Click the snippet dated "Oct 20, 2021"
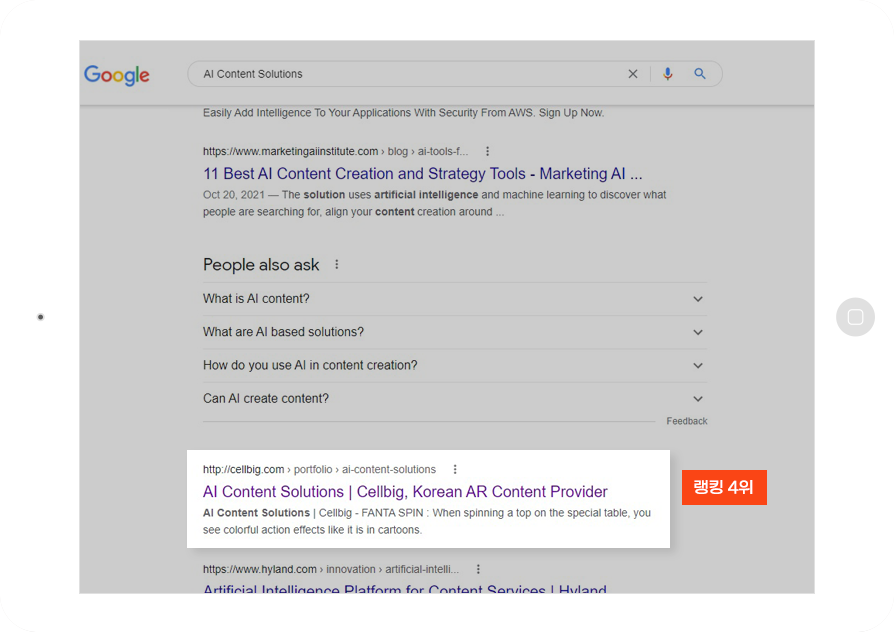 point(434,203)
